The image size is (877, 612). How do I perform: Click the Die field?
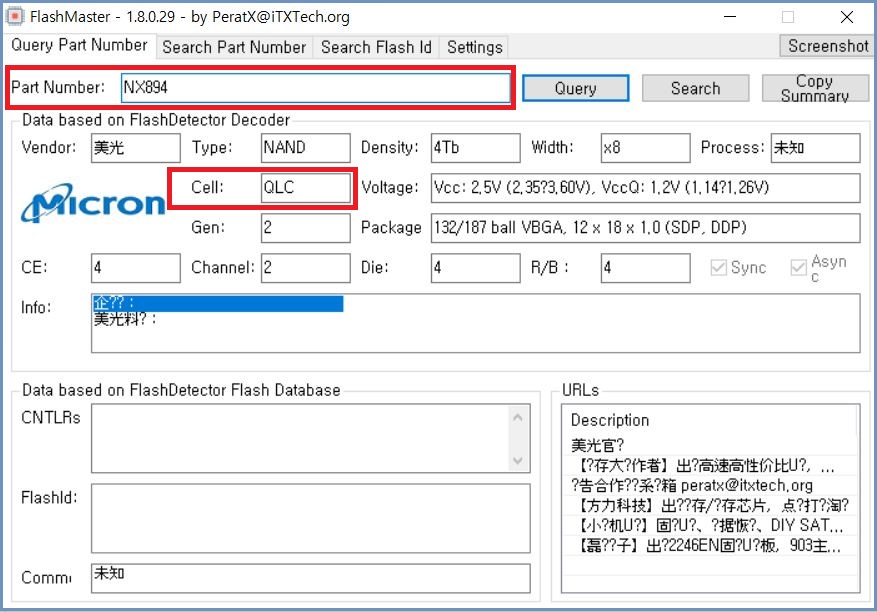click(x=475, y=268)
